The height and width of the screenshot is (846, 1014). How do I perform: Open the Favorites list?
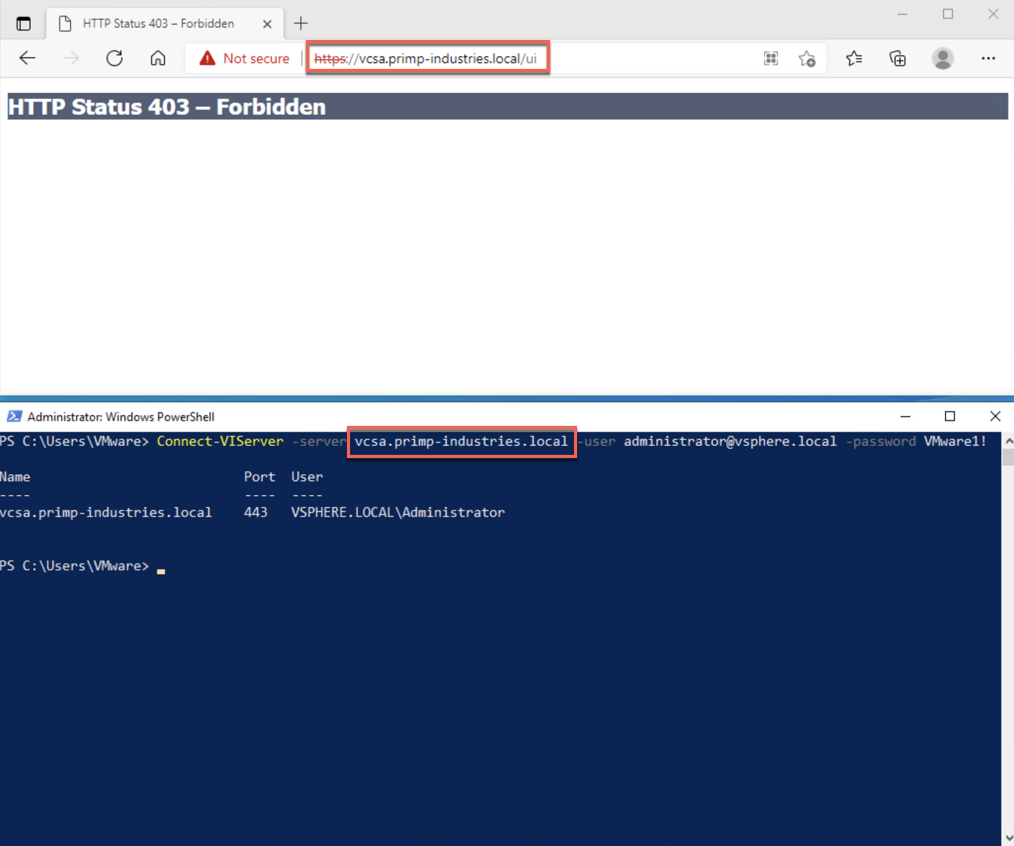click(853, 58)
